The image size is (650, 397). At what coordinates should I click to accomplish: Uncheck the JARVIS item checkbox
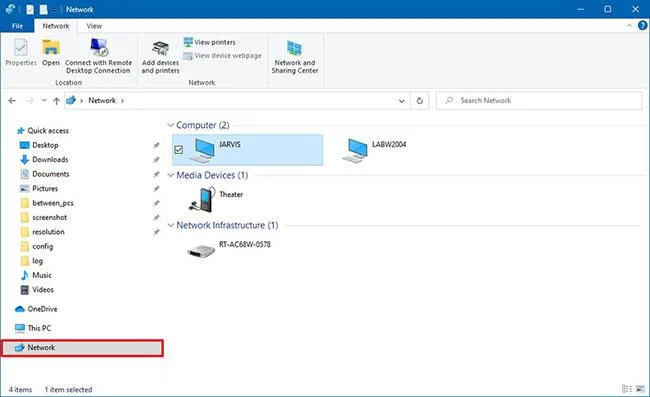[179, 150]
